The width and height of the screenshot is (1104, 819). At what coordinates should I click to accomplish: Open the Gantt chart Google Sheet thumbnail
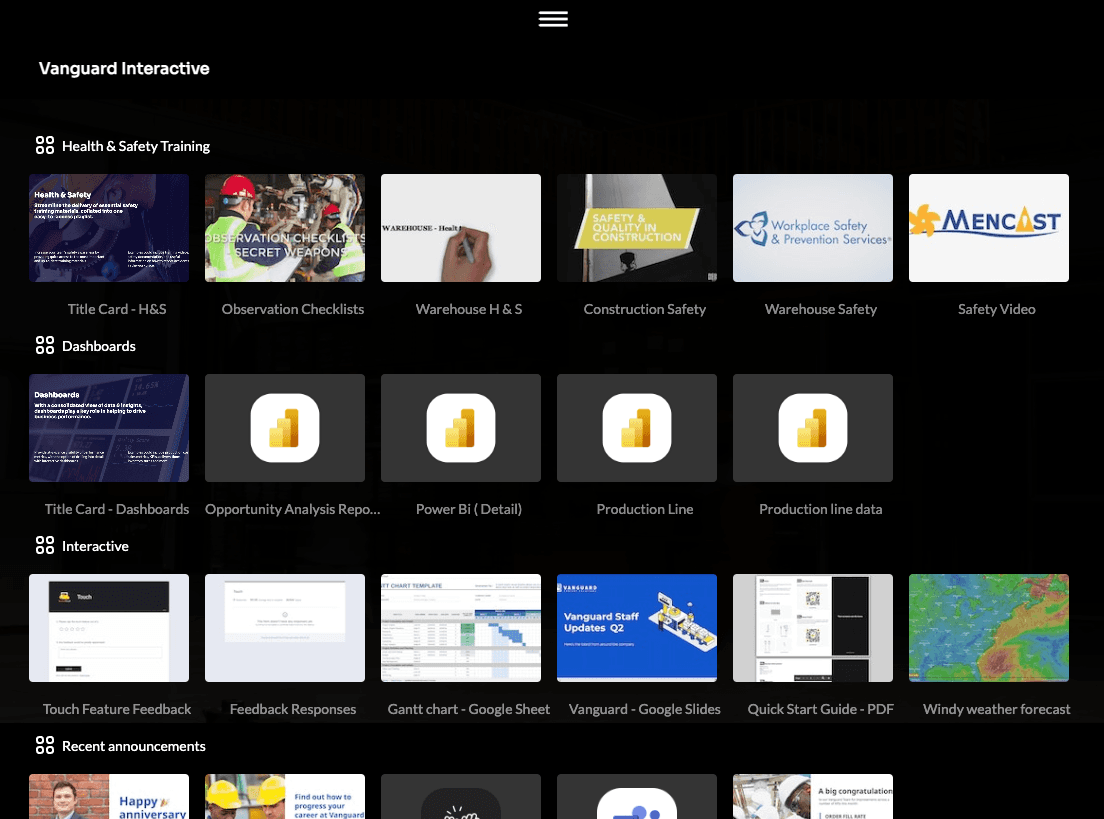click(460, 628)
